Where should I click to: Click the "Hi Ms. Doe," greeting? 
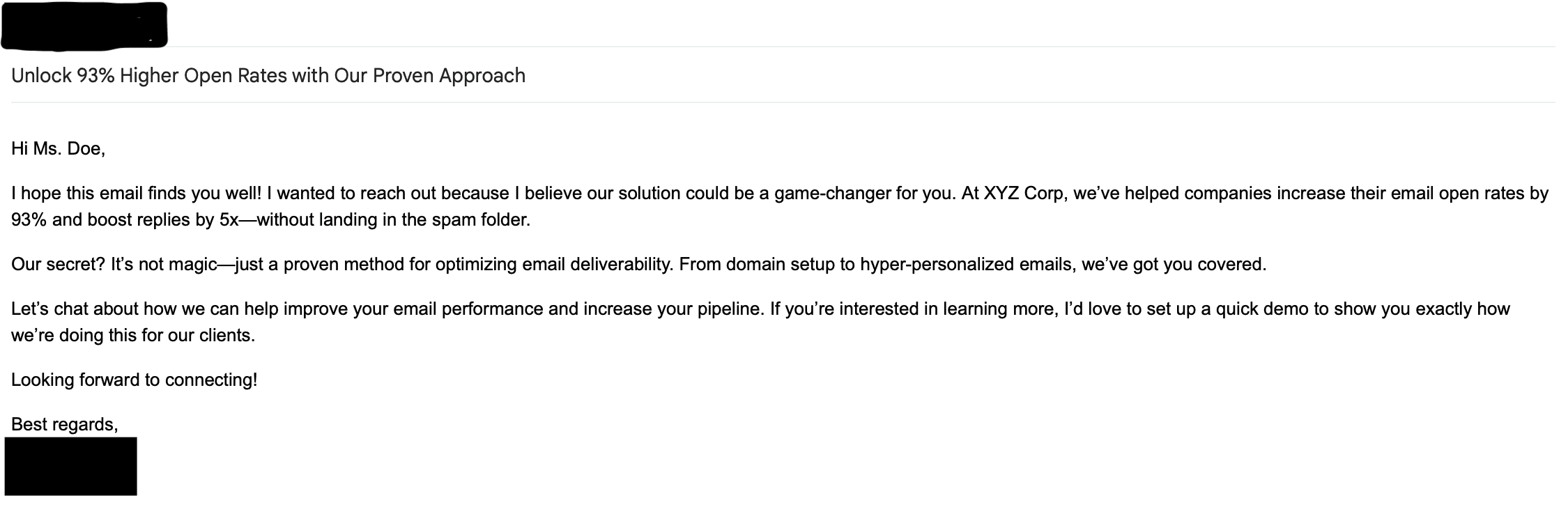click(x=59, y=148)
